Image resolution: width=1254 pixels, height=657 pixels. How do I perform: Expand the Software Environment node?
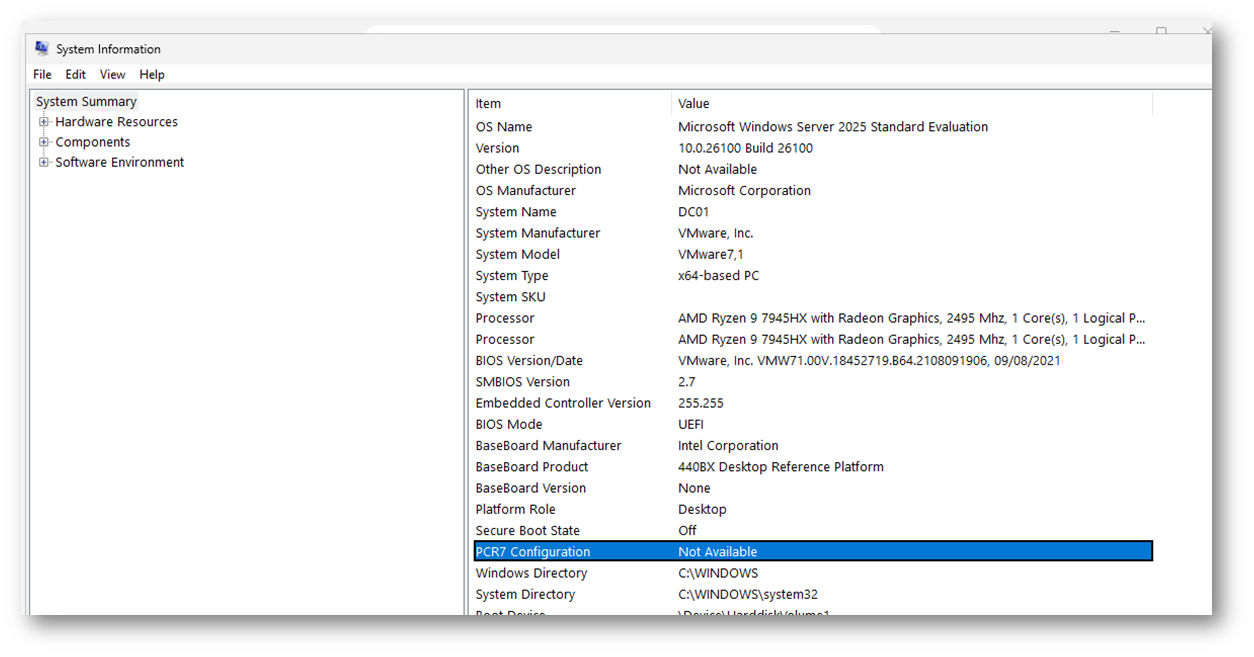pos(44,162)
